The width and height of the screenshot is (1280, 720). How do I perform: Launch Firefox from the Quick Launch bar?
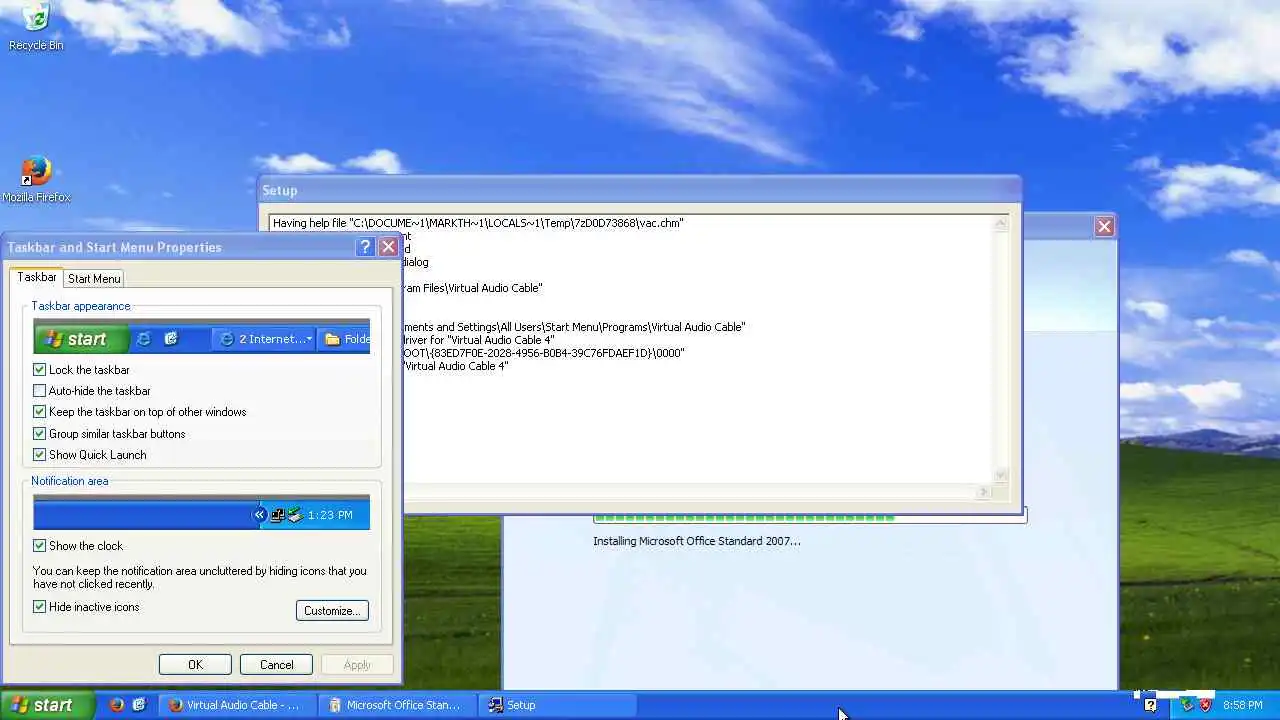pos(117,705)
